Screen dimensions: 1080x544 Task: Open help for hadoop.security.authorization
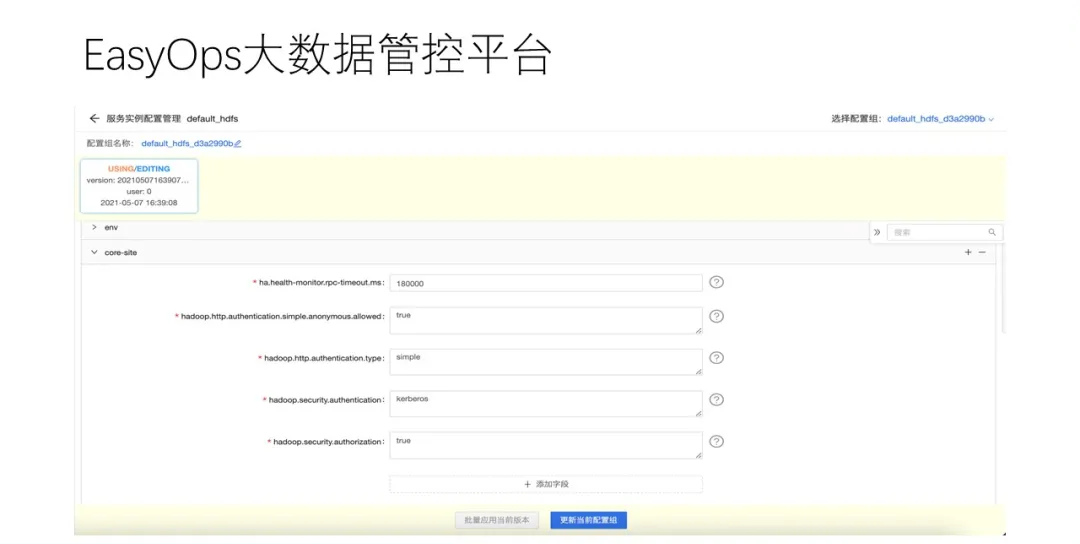coord(716,441)
